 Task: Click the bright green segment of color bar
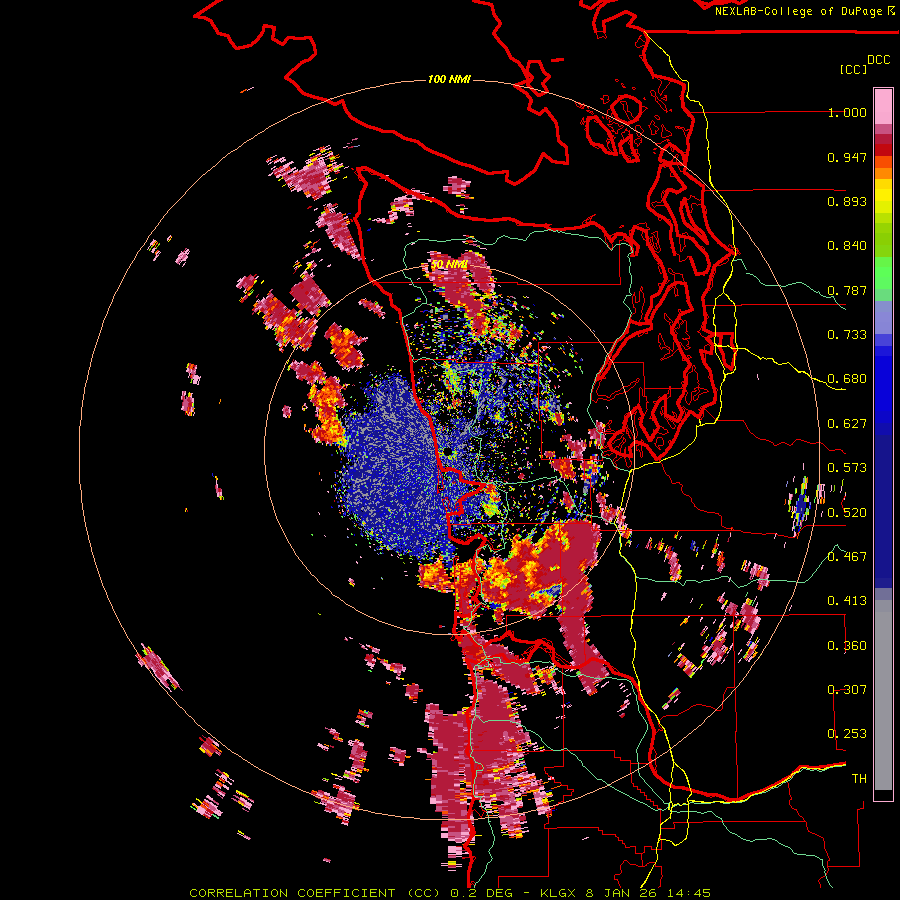coord(883,273)
